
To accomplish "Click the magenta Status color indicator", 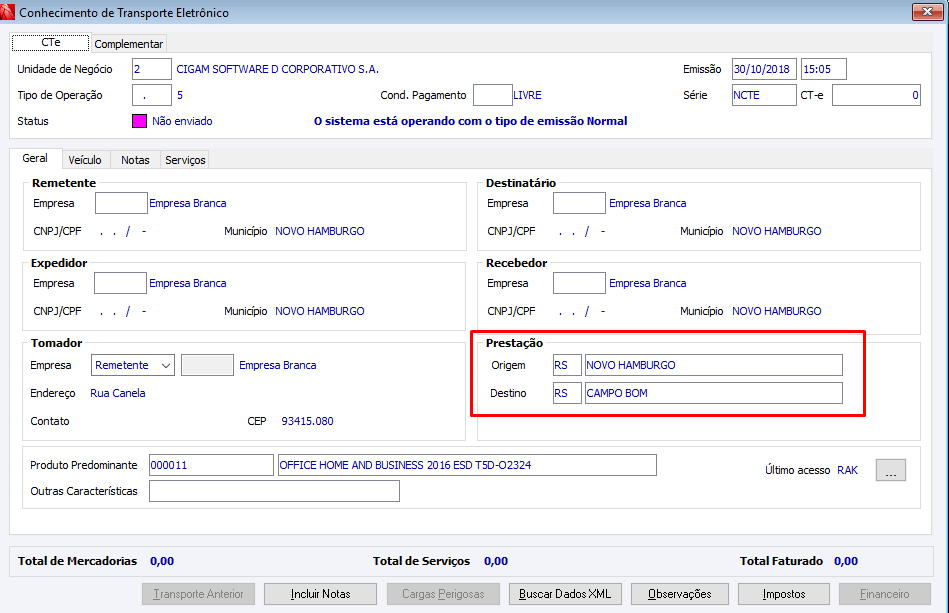I will 139,121.
